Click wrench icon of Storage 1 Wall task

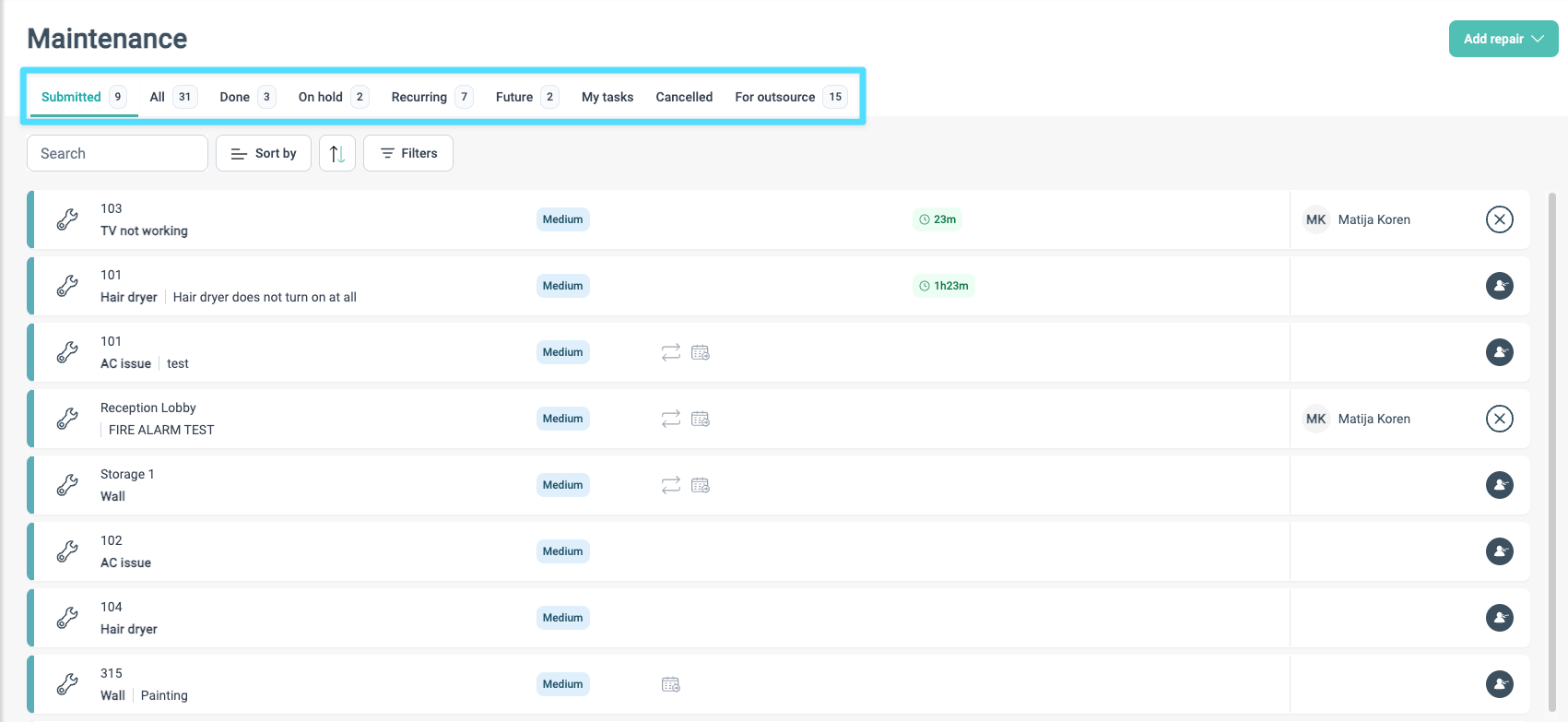(x=67, y=485)
